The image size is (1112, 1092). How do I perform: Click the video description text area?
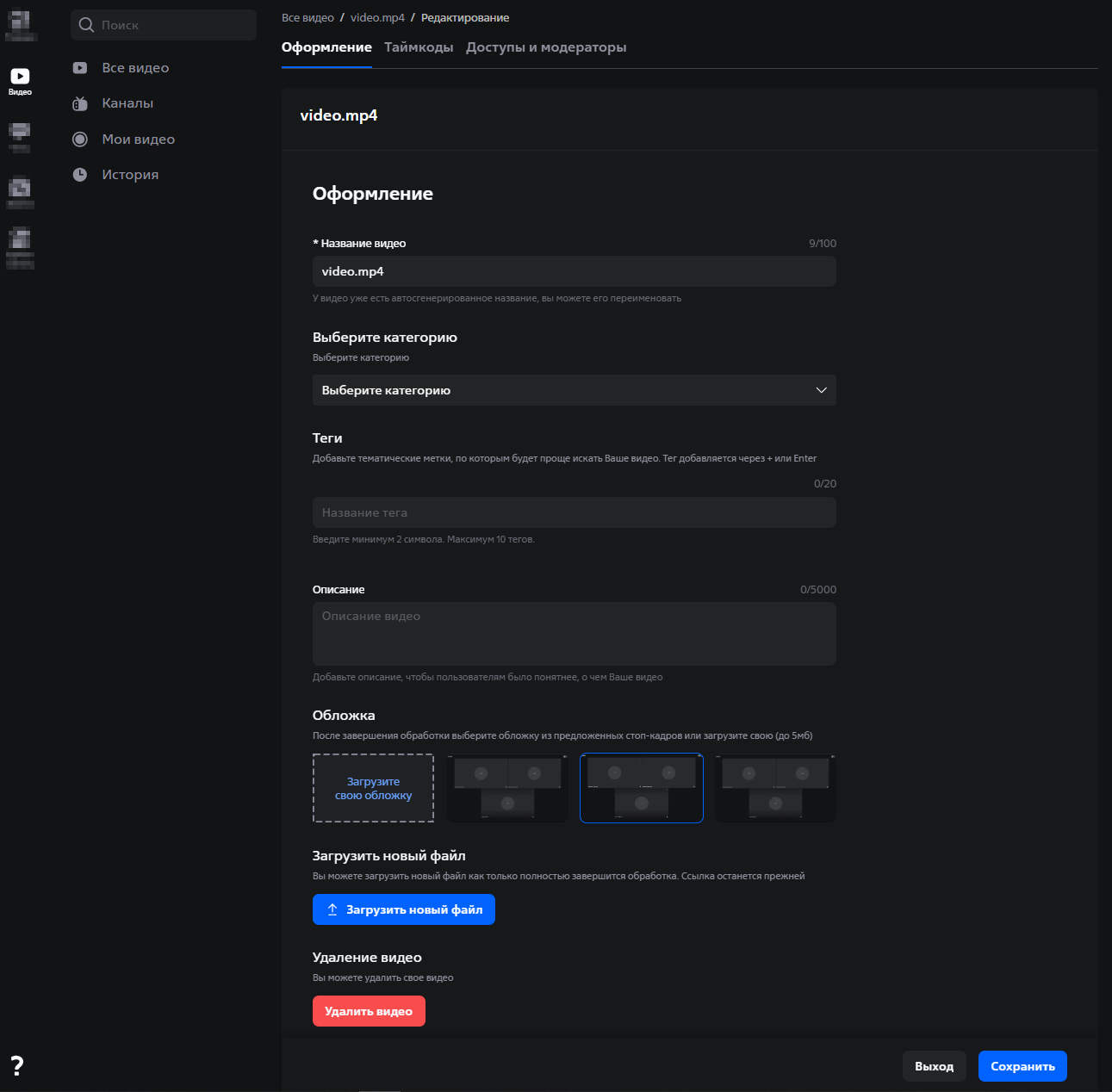tap(574, 634)
